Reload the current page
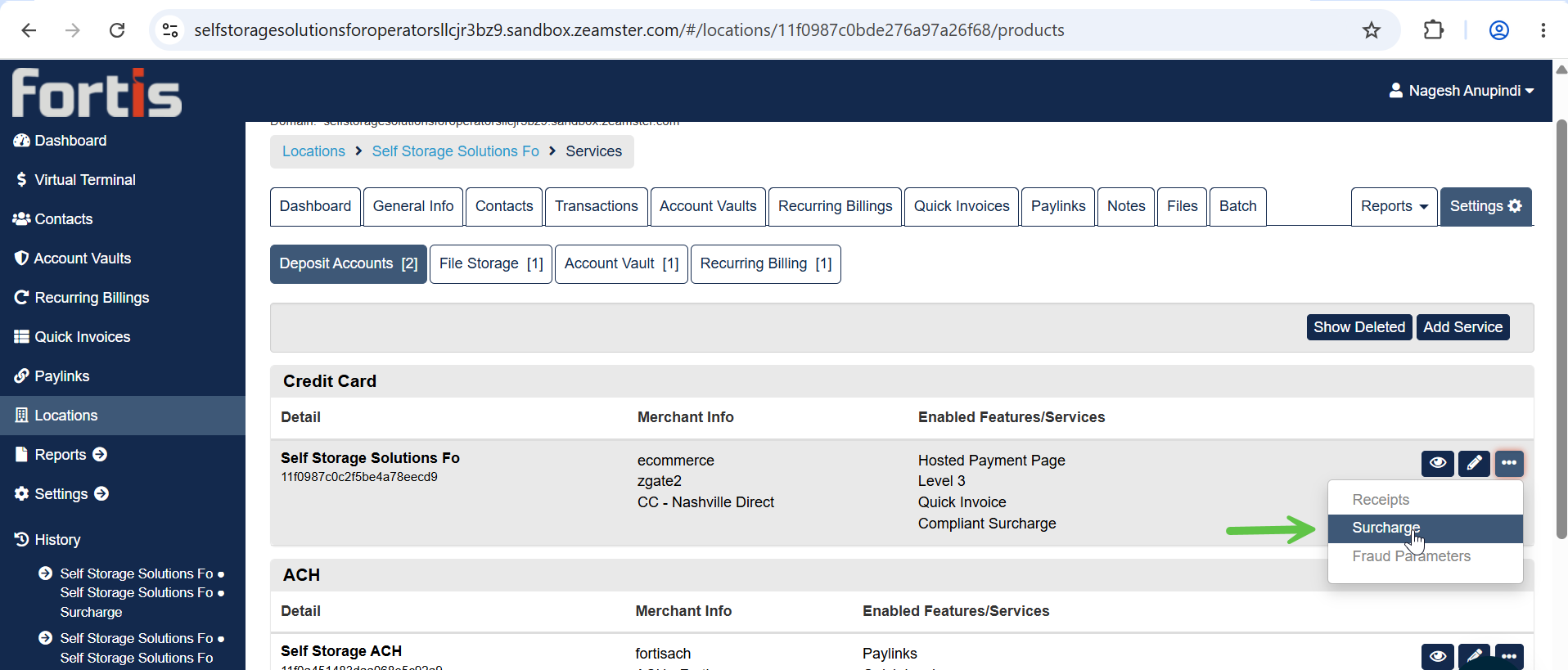This screenshot has height=670, width=1568. coord(117,30)
